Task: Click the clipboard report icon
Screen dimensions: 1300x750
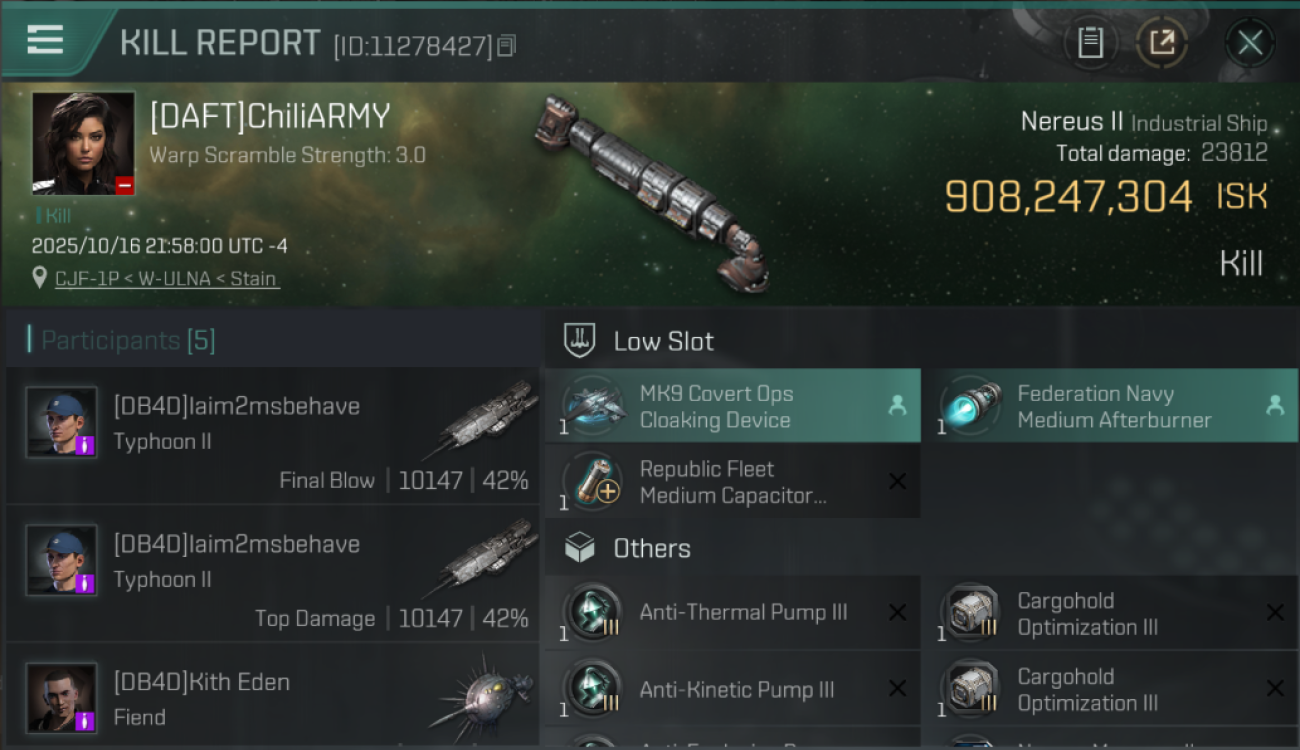Action: pyautogui.click(x=1090, y=42)
